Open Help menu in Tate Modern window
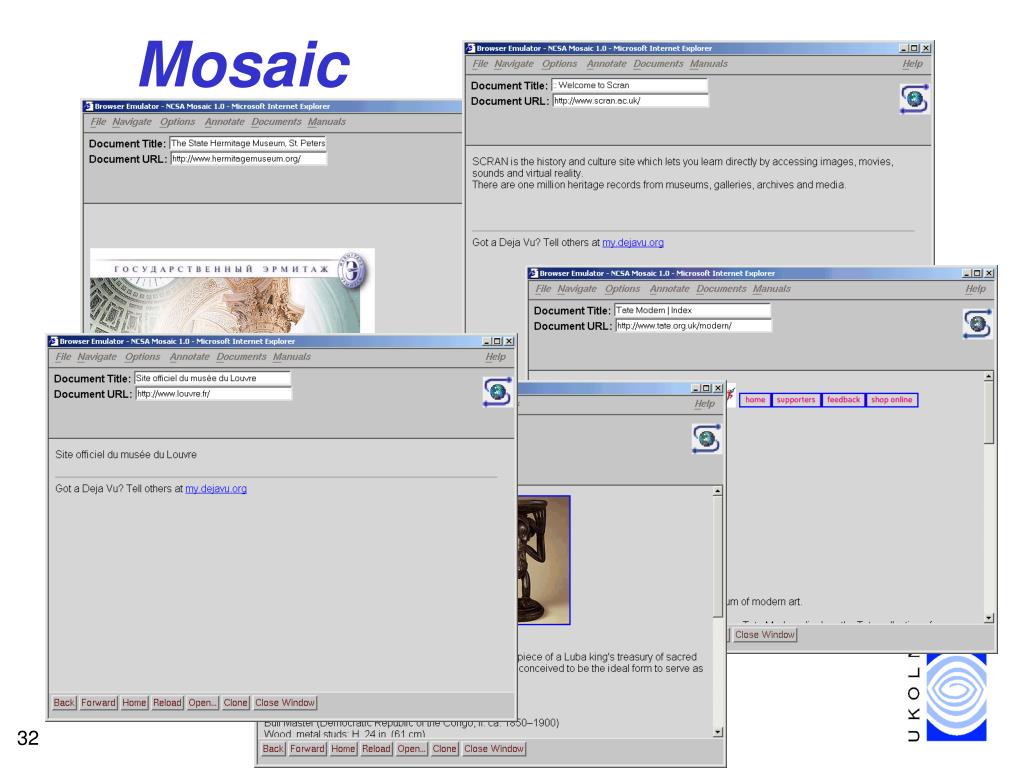 pos(976,289)
